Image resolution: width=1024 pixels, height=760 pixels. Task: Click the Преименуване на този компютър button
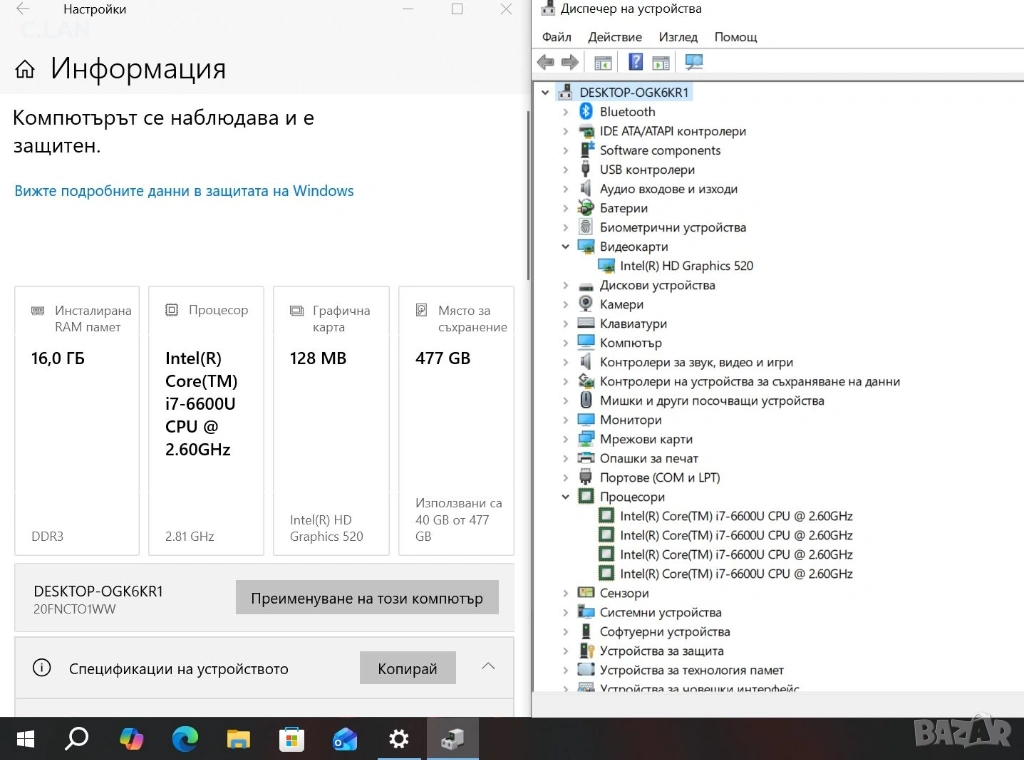pos(367,598)
